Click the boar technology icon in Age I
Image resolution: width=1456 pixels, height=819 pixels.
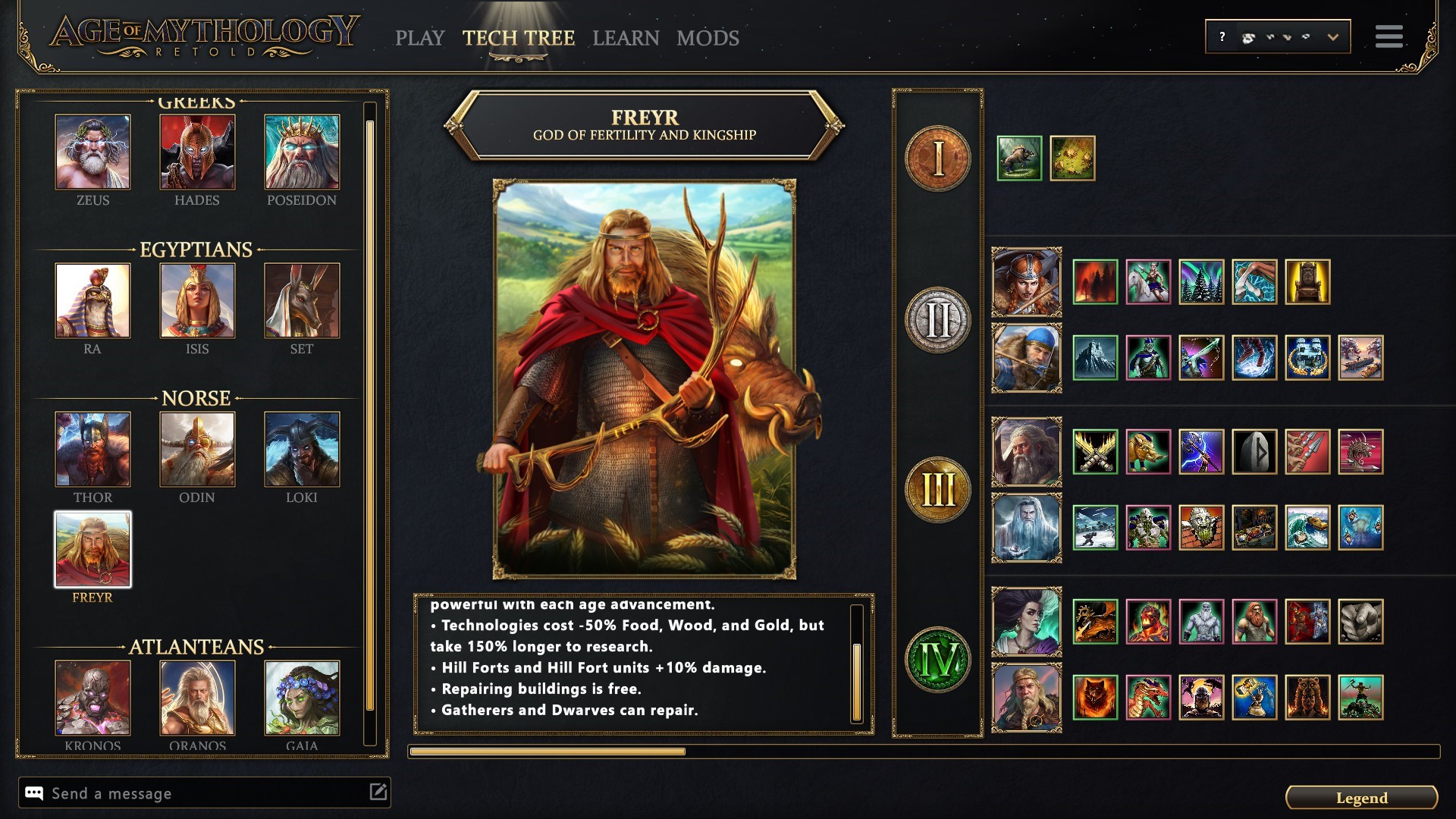[1019, 158]
